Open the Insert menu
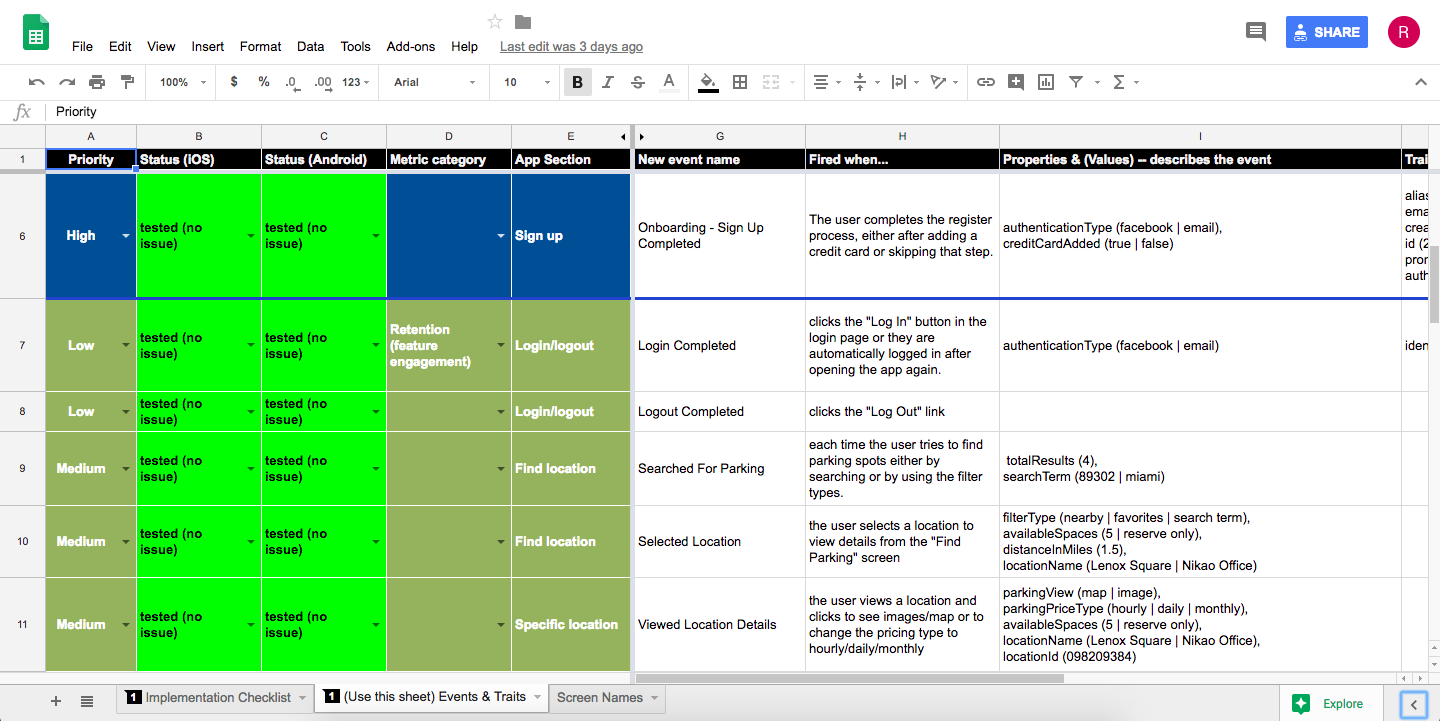 208,46
